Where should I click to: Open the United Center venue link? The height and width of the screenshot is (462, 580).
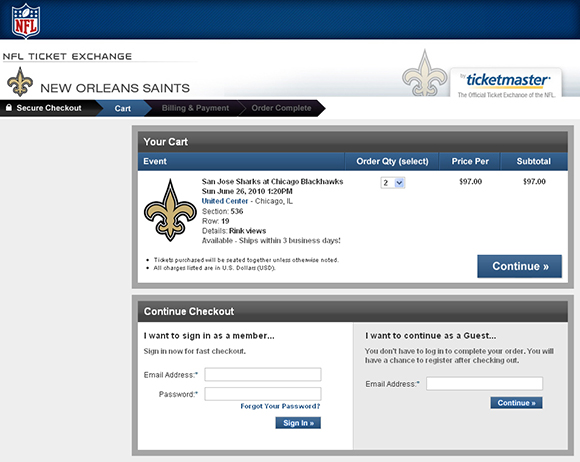[225, 201]
